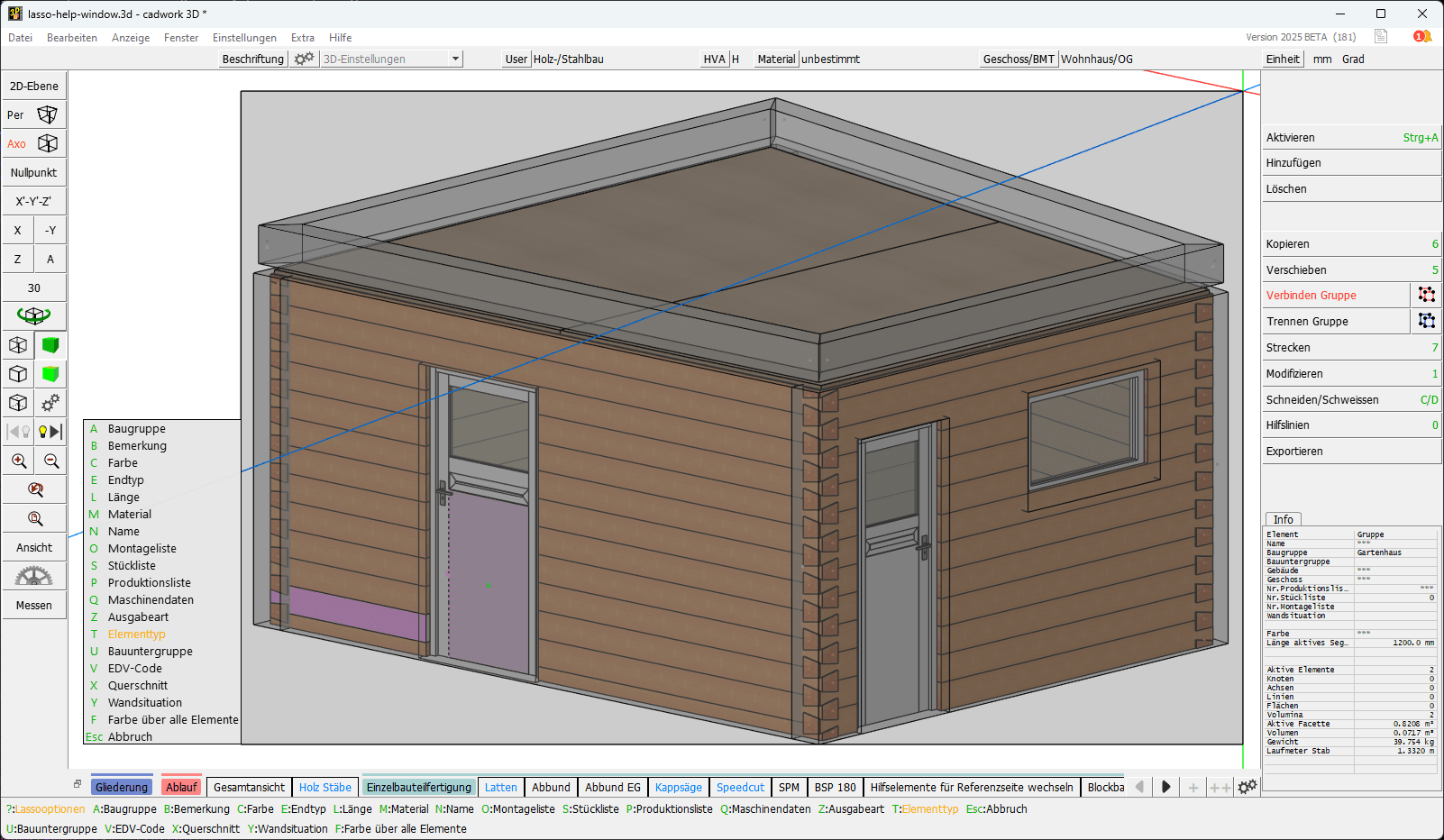Click the Material button in top bar
Viewport: 1444px width, 840px height.
pyautogui.click(x=776, y=59)
